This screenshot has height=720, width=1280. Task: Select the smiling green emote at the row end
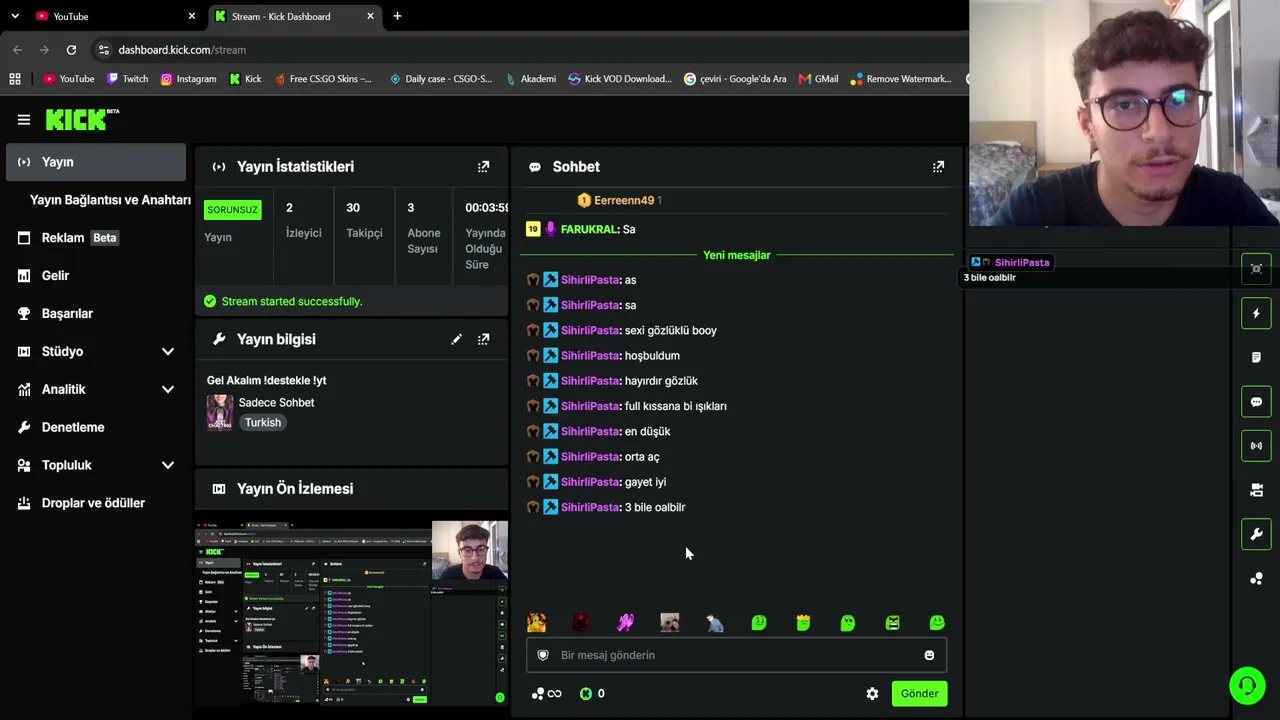point(937,623)
